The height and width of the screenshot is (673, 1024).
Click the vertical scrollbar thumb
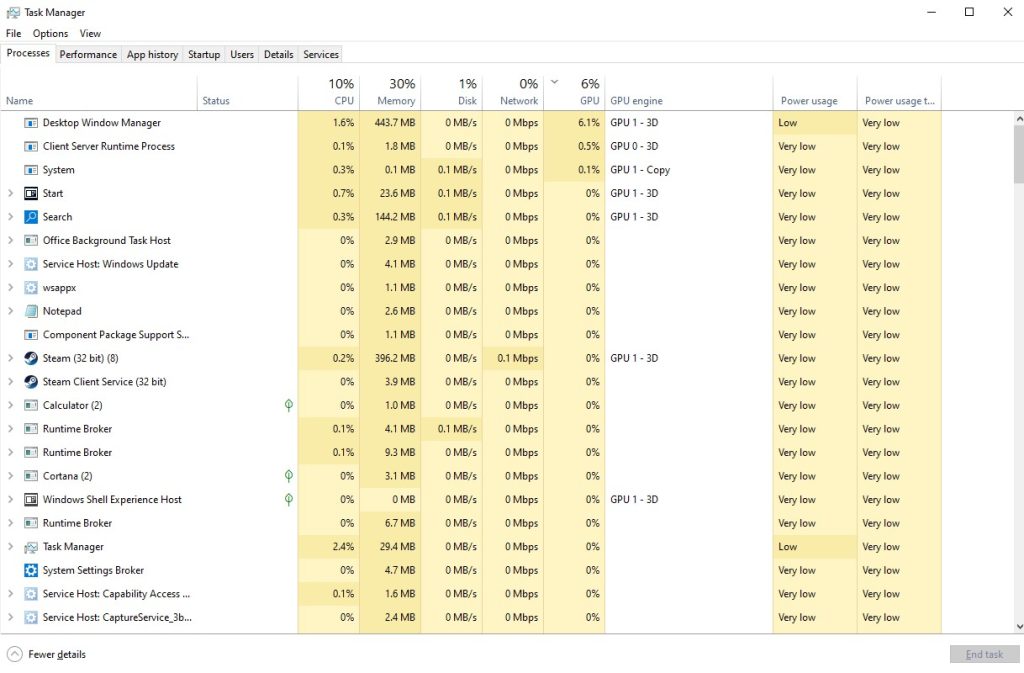pos(1019,154)
